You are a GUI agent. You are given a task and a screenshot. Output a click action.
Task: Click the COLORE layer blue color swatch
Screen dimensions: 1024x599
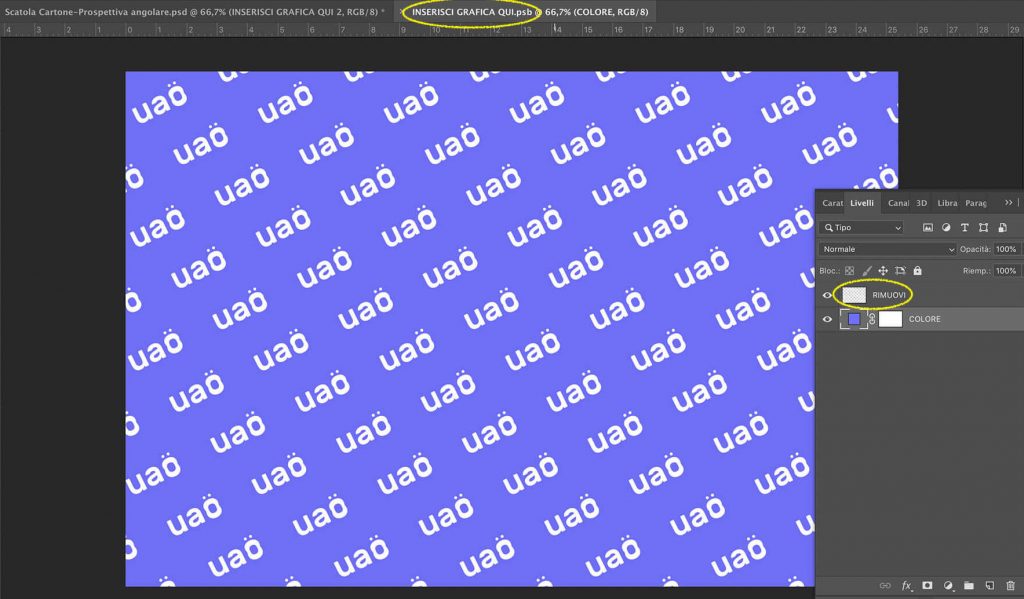(854, 320)
